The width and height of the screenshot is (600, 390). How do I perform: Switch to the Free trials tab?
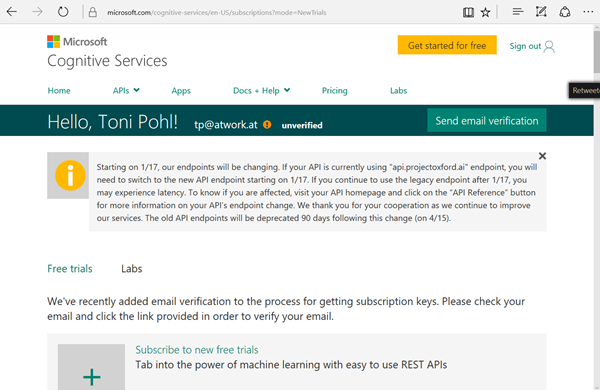(70, 269)
